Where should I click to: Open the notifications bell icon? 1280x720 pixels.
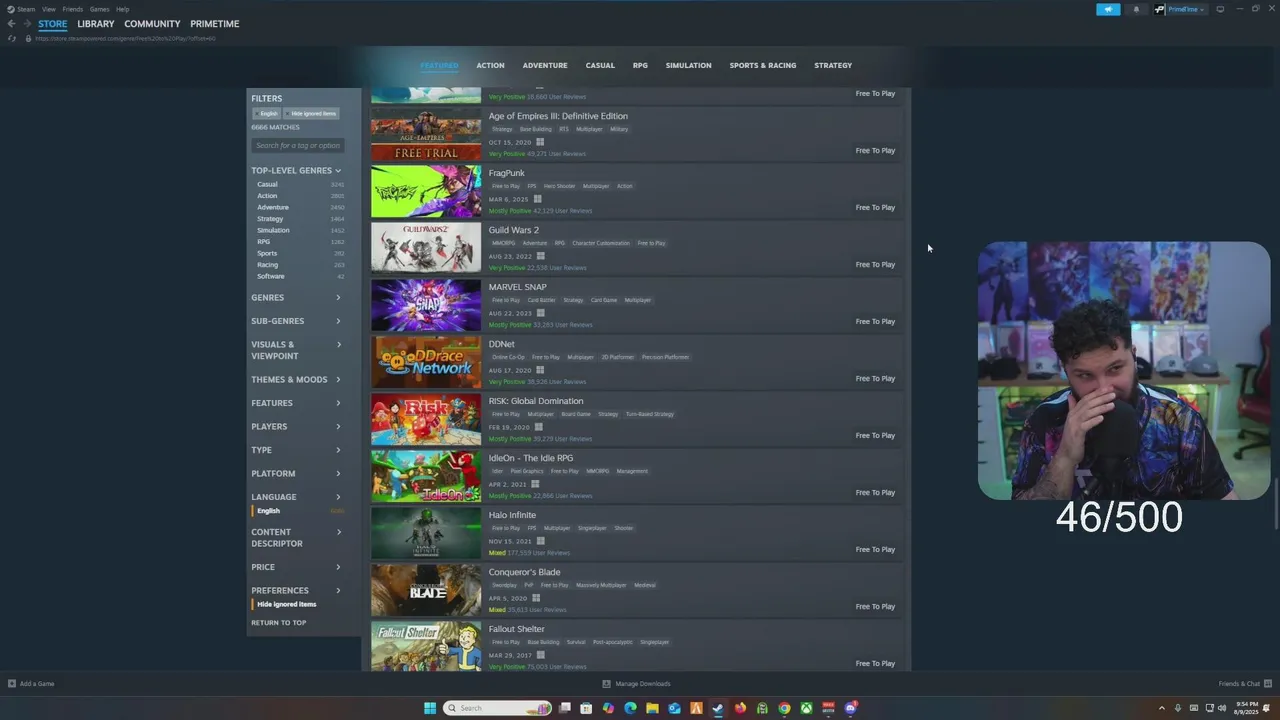[x=1136, y=9]
